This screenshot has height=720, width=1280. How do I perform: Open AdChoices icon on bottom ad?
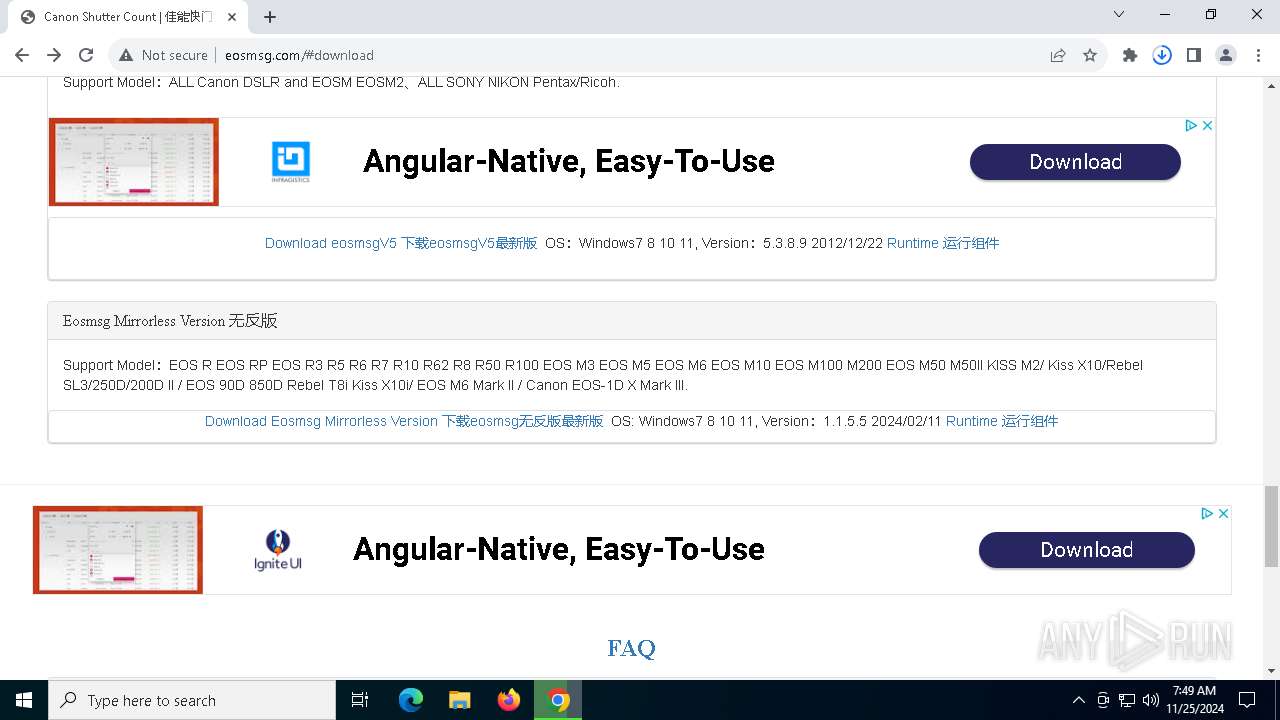point(1207,513)
